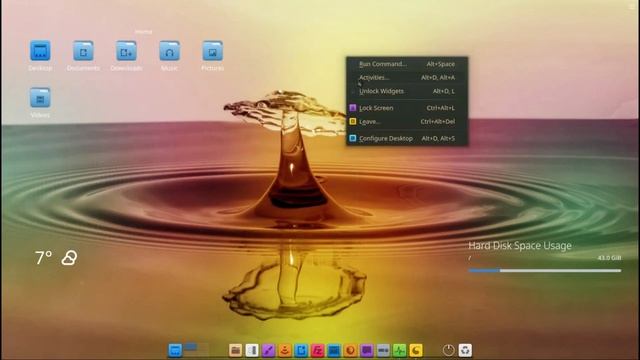This screenshot has height=360, width=640.
Task: Launch the purple chat dock icon
Action: pos(367,350)
